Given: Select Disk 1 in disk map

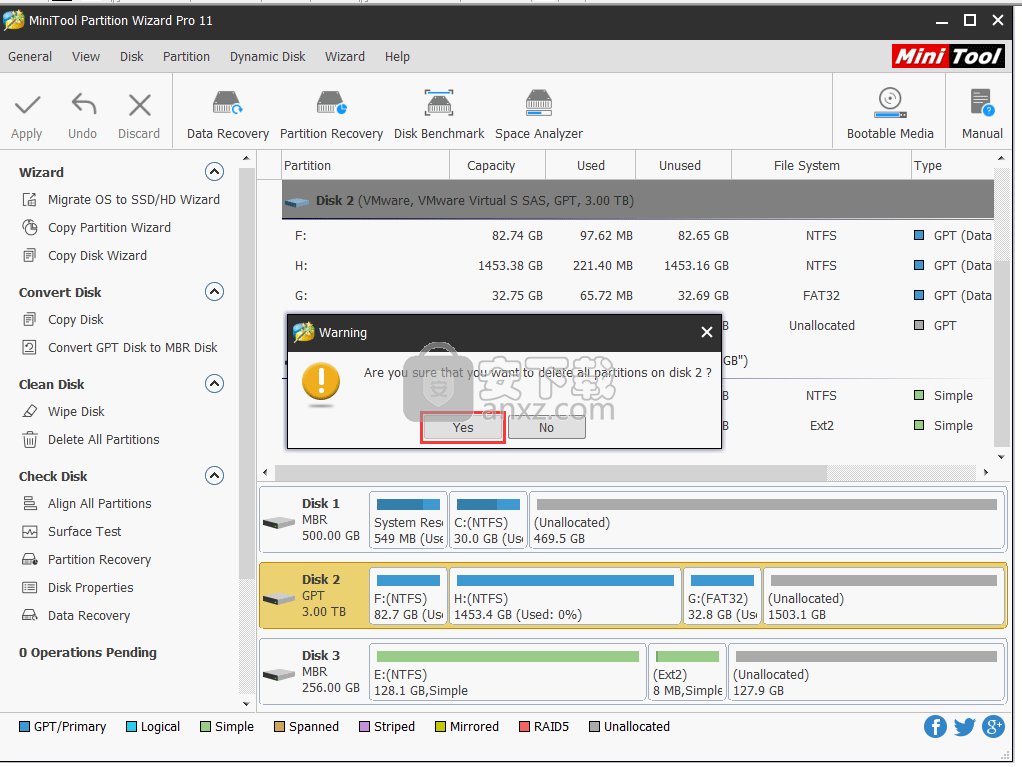Looking at the screenshot, I should (x=314, y=520).
